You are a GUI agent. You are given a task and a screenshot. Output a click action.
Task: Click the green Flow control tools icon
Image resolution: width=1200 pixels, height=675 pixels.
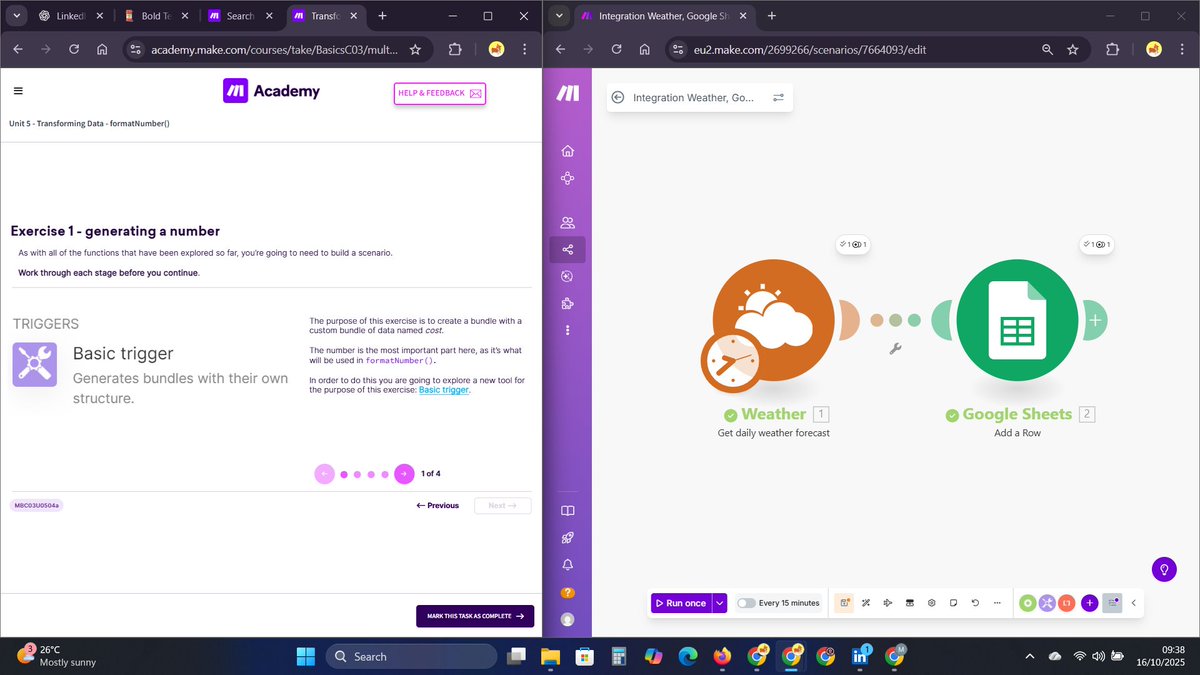pyautogui.click(x=1027, y=603)
